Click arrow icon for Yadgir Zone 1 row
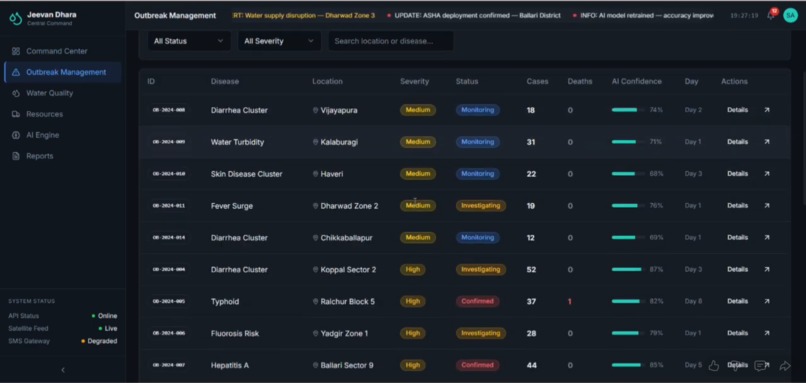The width and height of the screenshot is (806, 383). click(767, 333)
